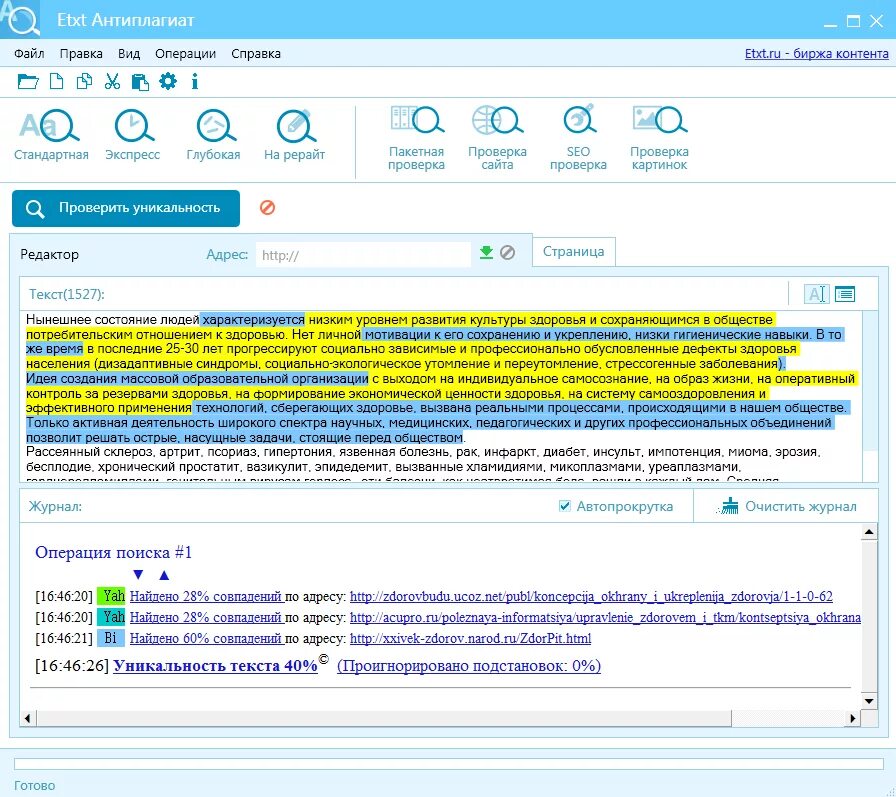This screenshot has width=896, height=797.
Task: Open SEO проверка
Action: point(578,138)
